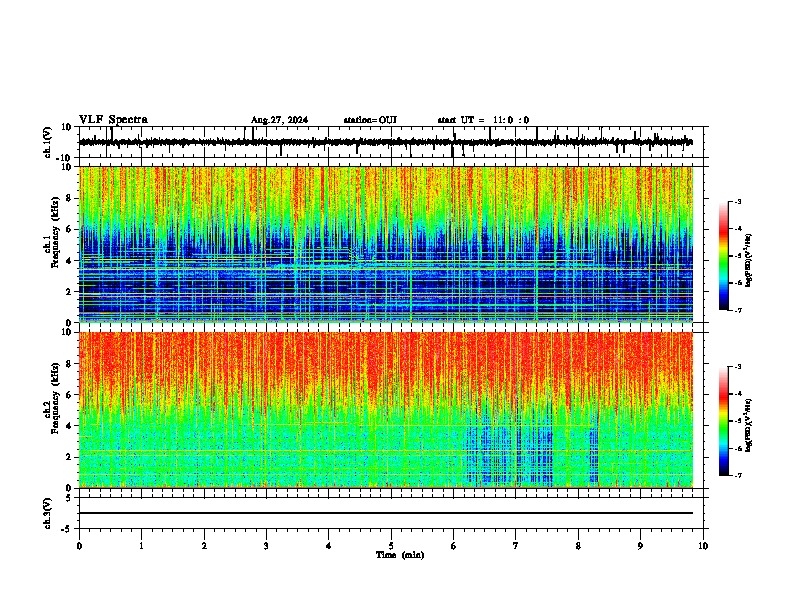The height and width of the screenshot is (612, 792).
Task: Click the ch.1 spectrogram color scale bar
Action: (724, 256)
